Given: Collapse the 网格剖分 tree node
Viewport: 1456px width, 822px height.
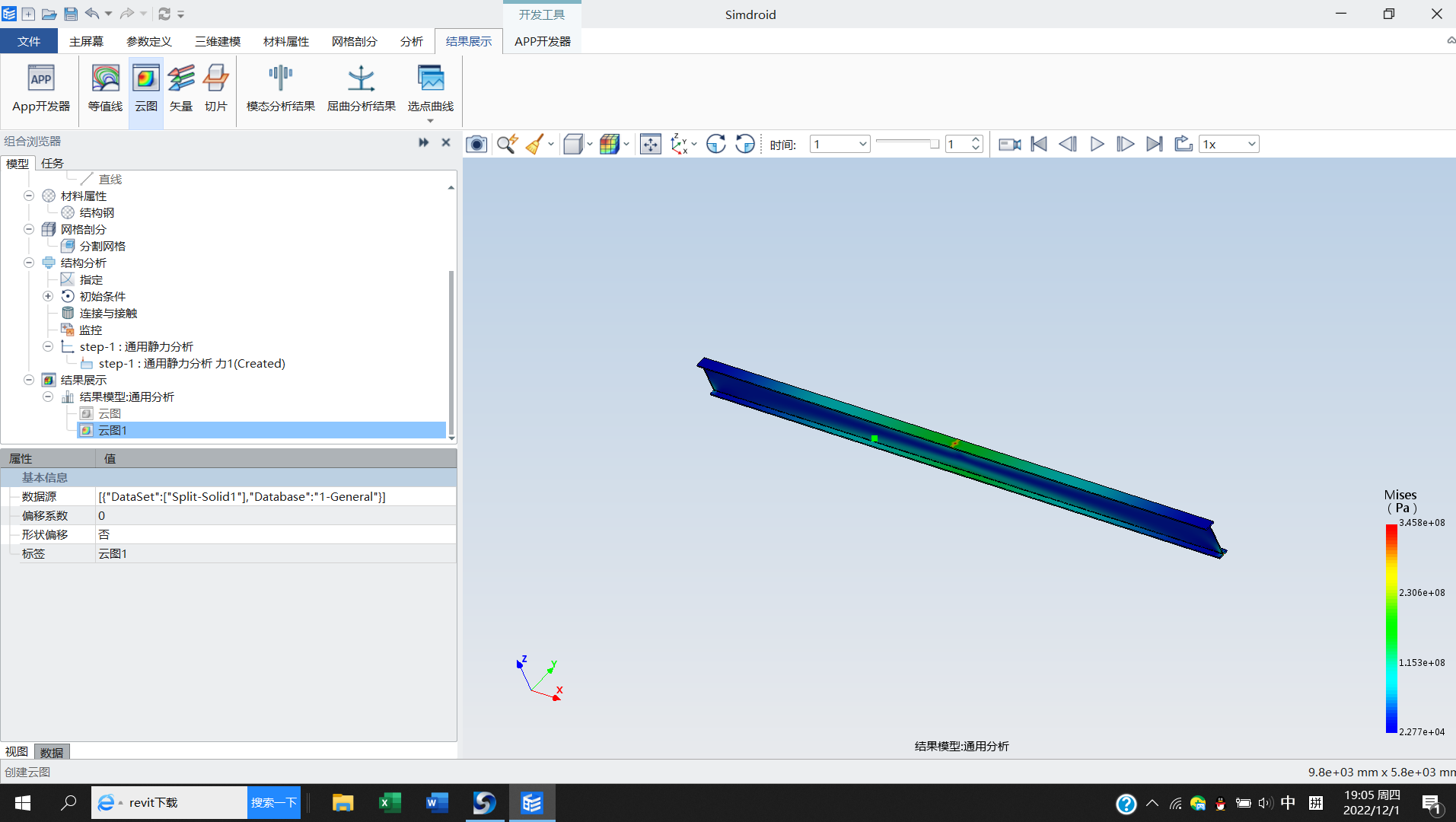Looking at the screenshot, I should click(x=29, y=229).
